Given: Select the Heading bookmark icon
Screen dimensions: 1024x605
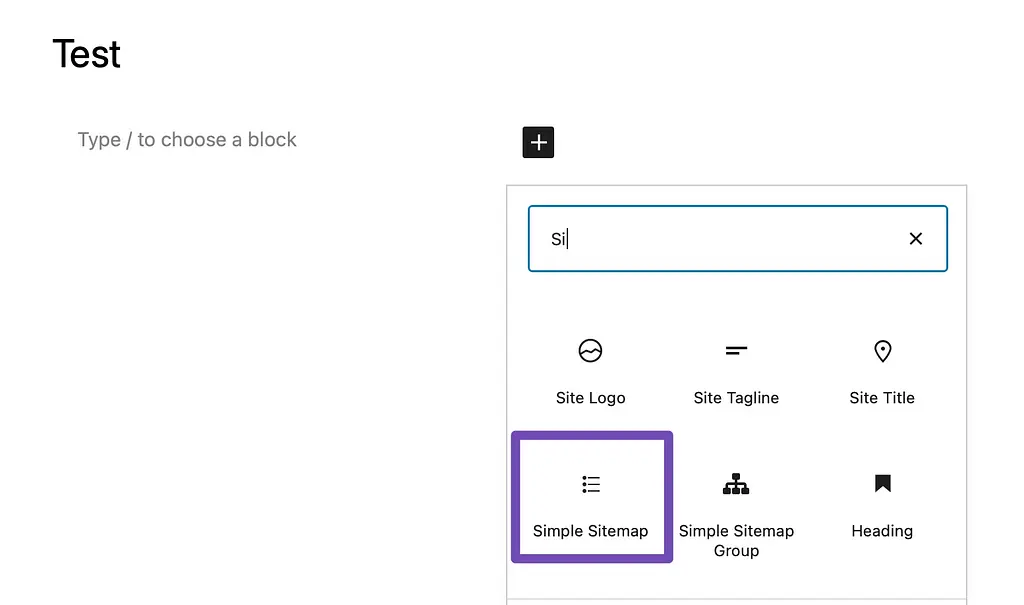Looking at the screenshot, I should 882,484.
